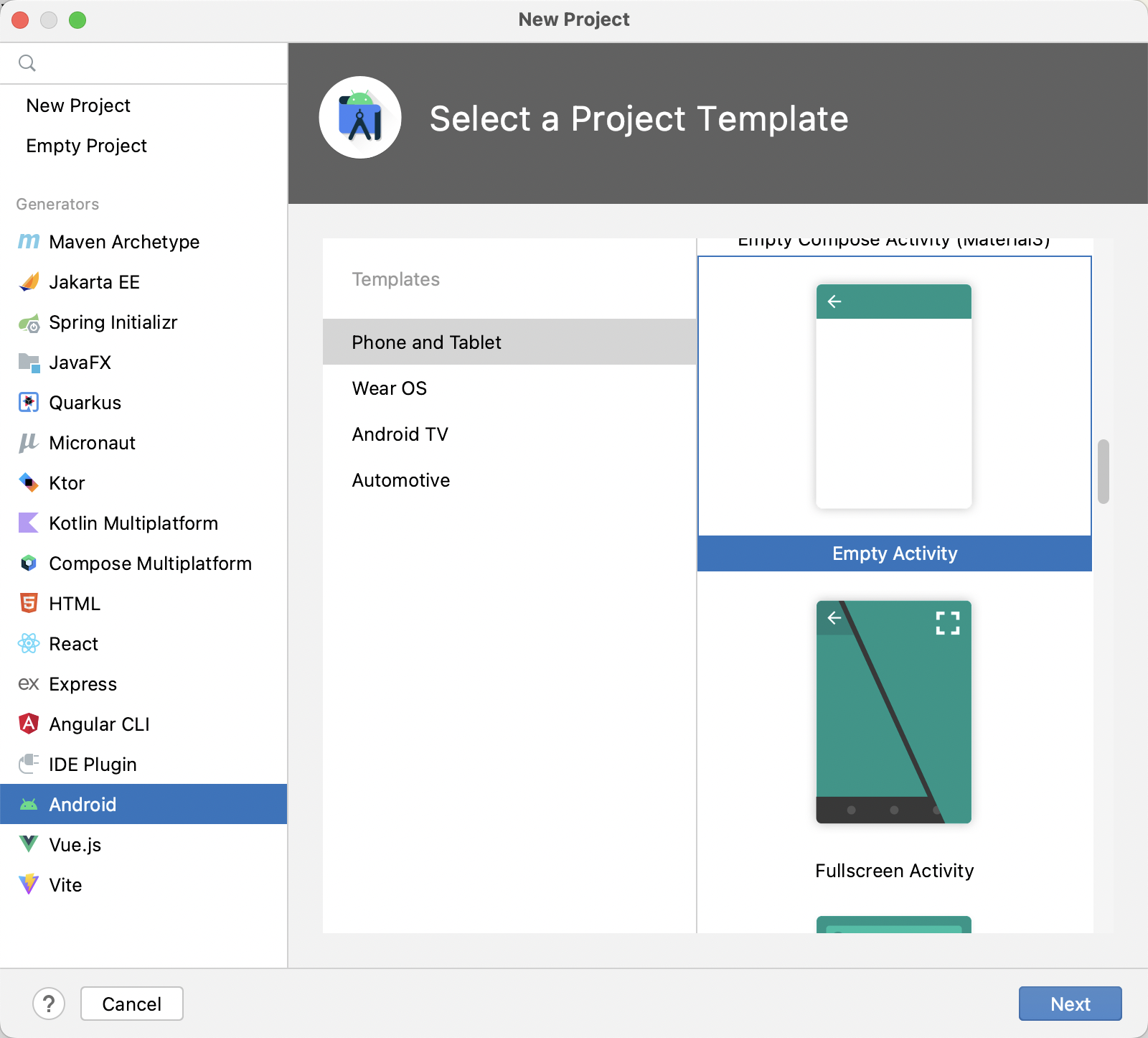Click the HTML5 icon
The image size is (1148, 1038).
29,604
